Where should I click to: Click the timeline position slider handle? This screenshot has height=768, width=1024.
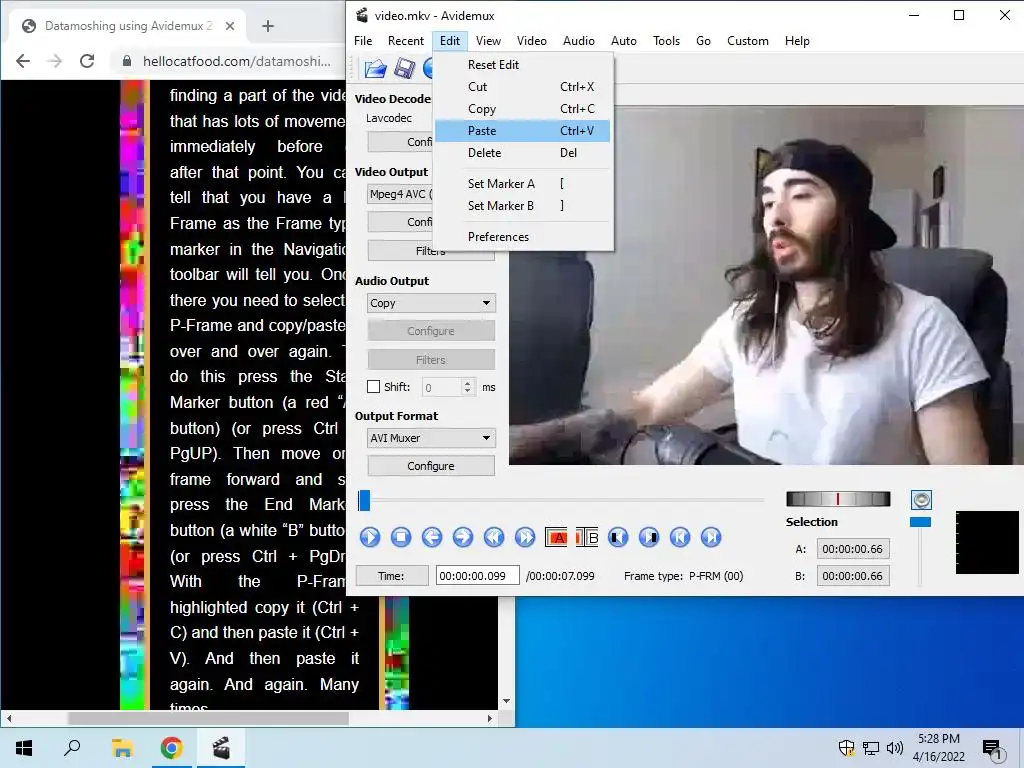point(364,501)
